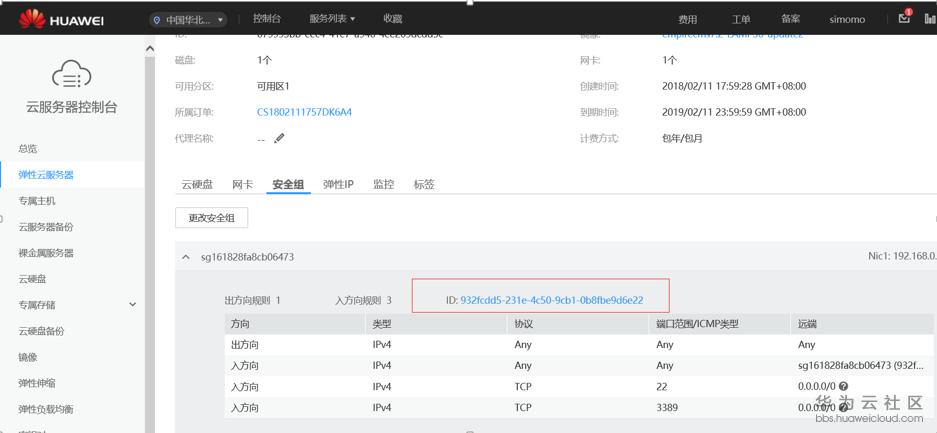Switch to the 监控 tab

pyautogui.click(x=384, y=185)
